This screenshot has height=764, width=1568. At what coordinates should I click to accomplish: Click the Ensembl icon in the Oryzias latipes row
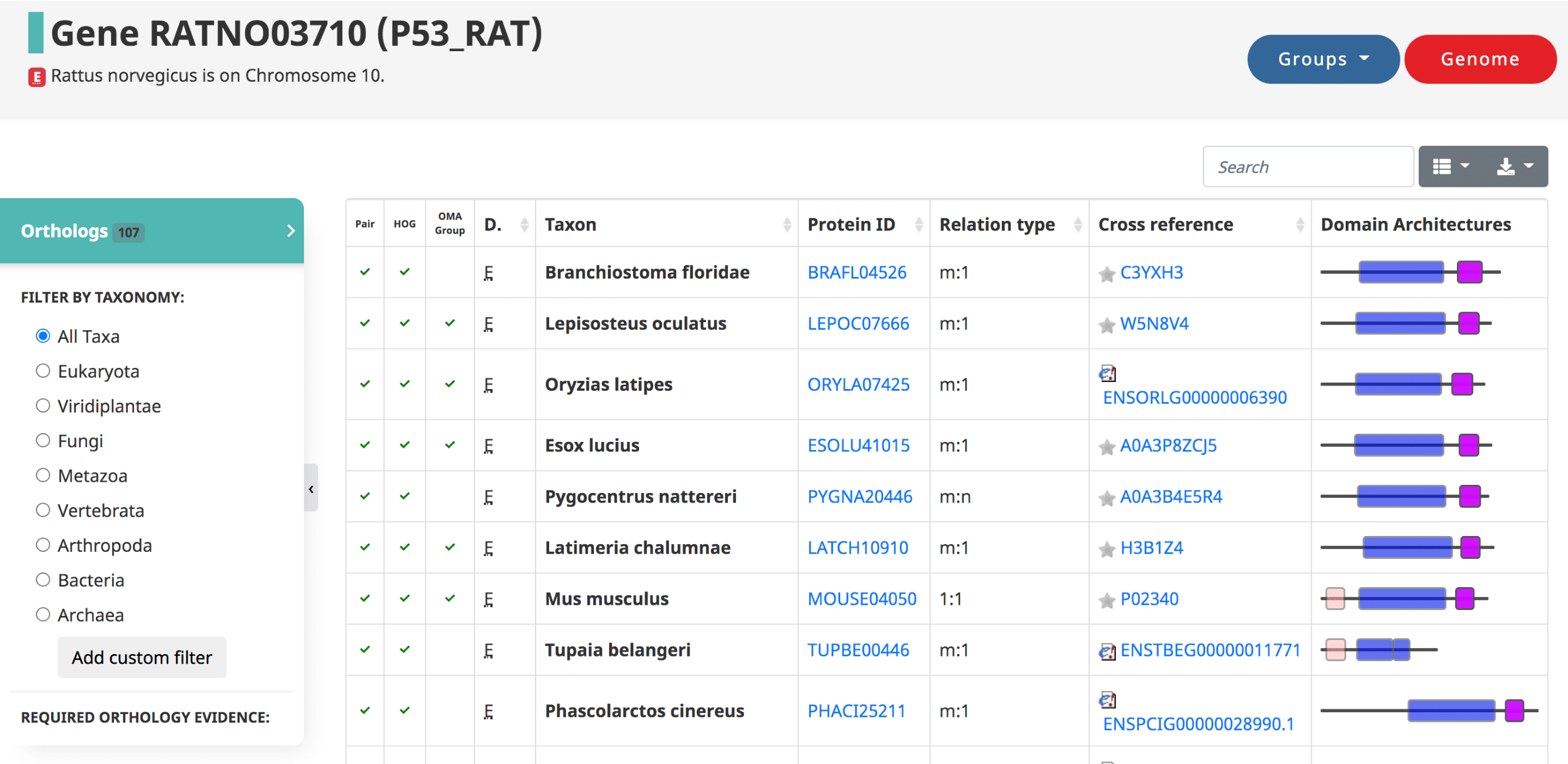[x=1106, y=373]
